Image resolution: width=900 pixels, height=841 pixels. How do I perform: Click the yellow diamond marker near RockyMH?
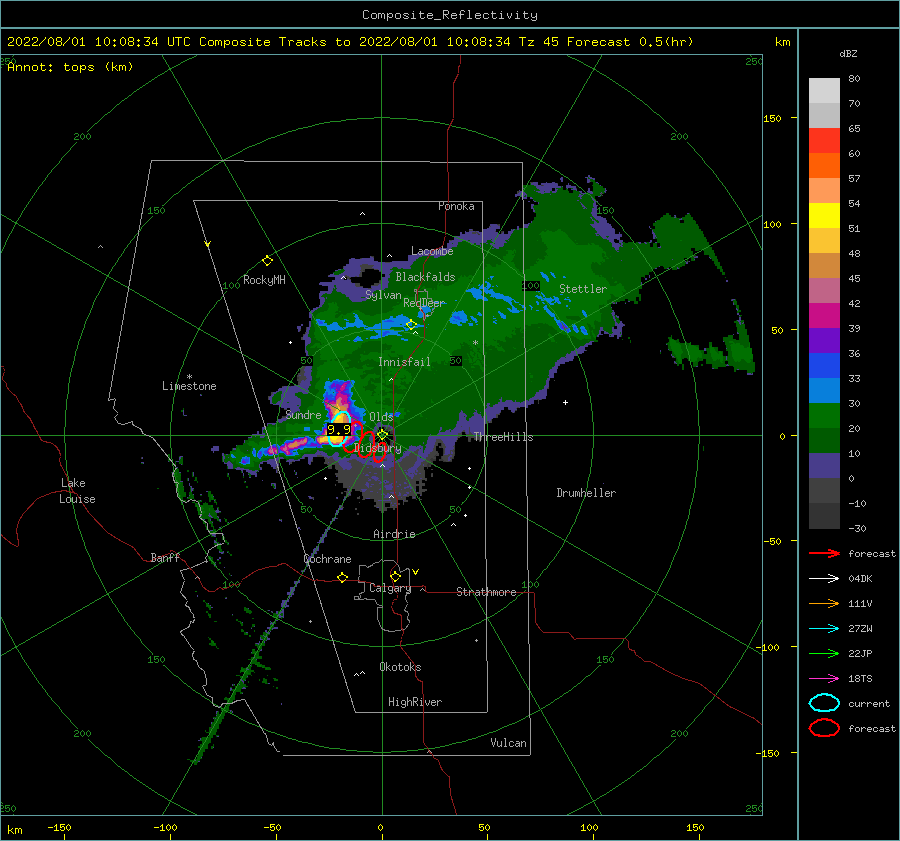267,261
